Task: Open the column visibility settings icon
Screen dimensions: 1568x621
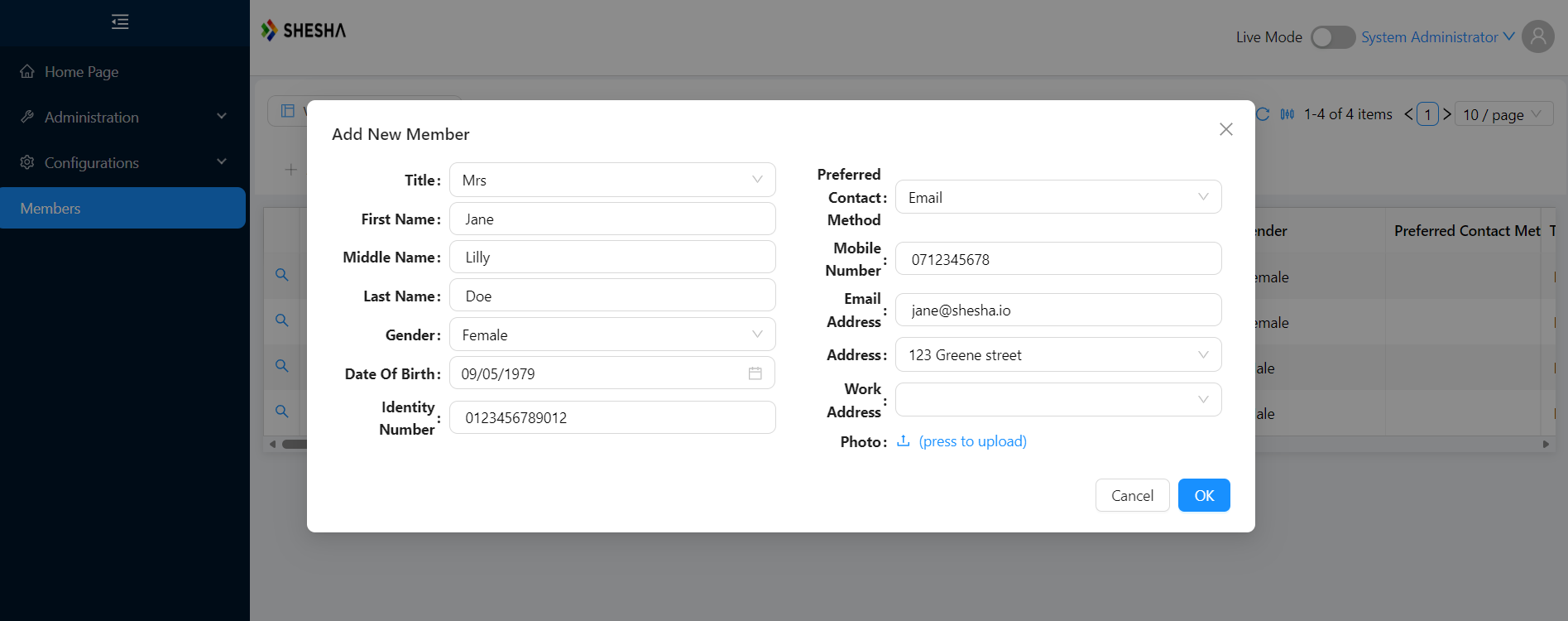Action: point(1287,114)
